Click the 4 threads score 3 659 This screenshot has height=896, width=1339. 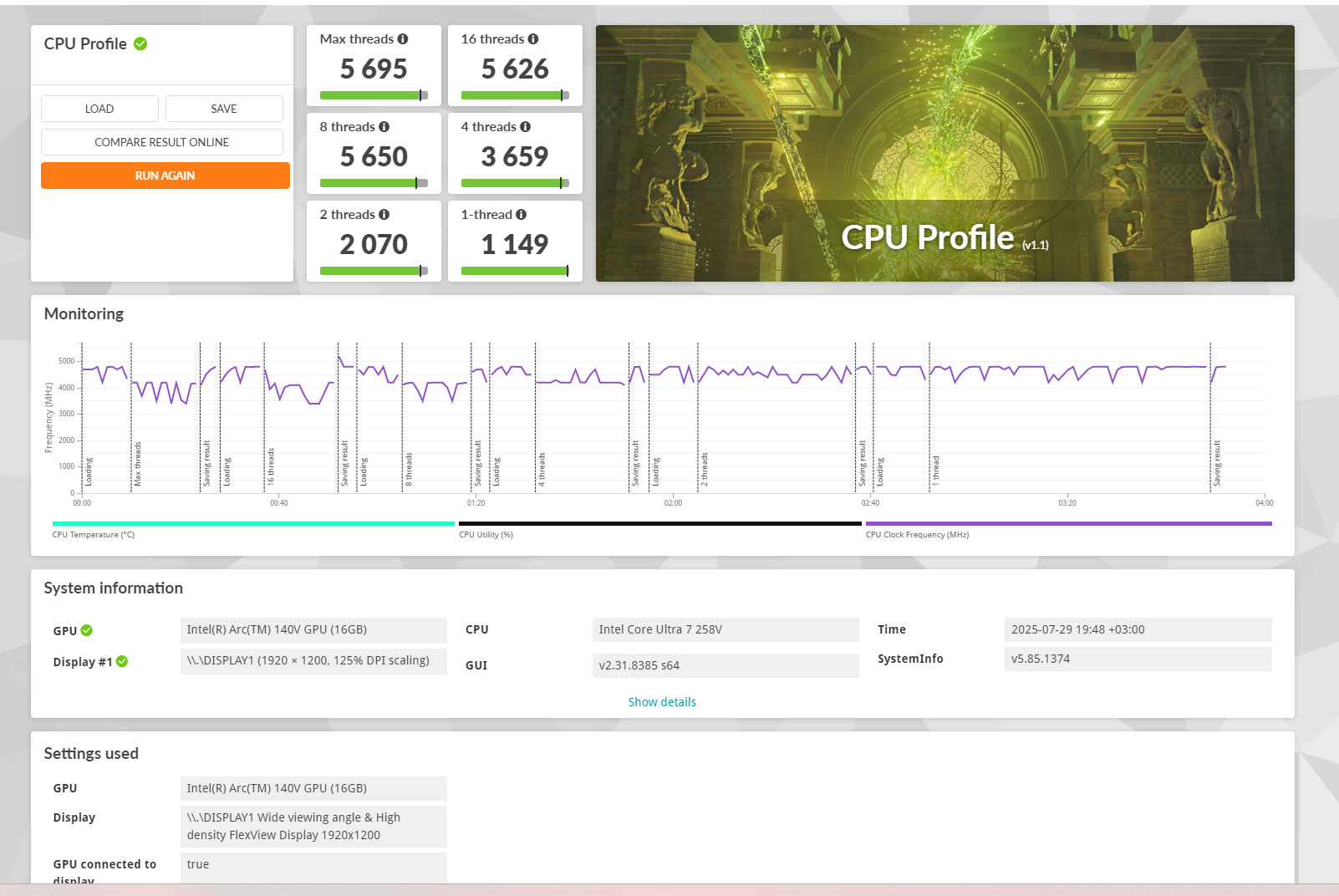(515, 156)
